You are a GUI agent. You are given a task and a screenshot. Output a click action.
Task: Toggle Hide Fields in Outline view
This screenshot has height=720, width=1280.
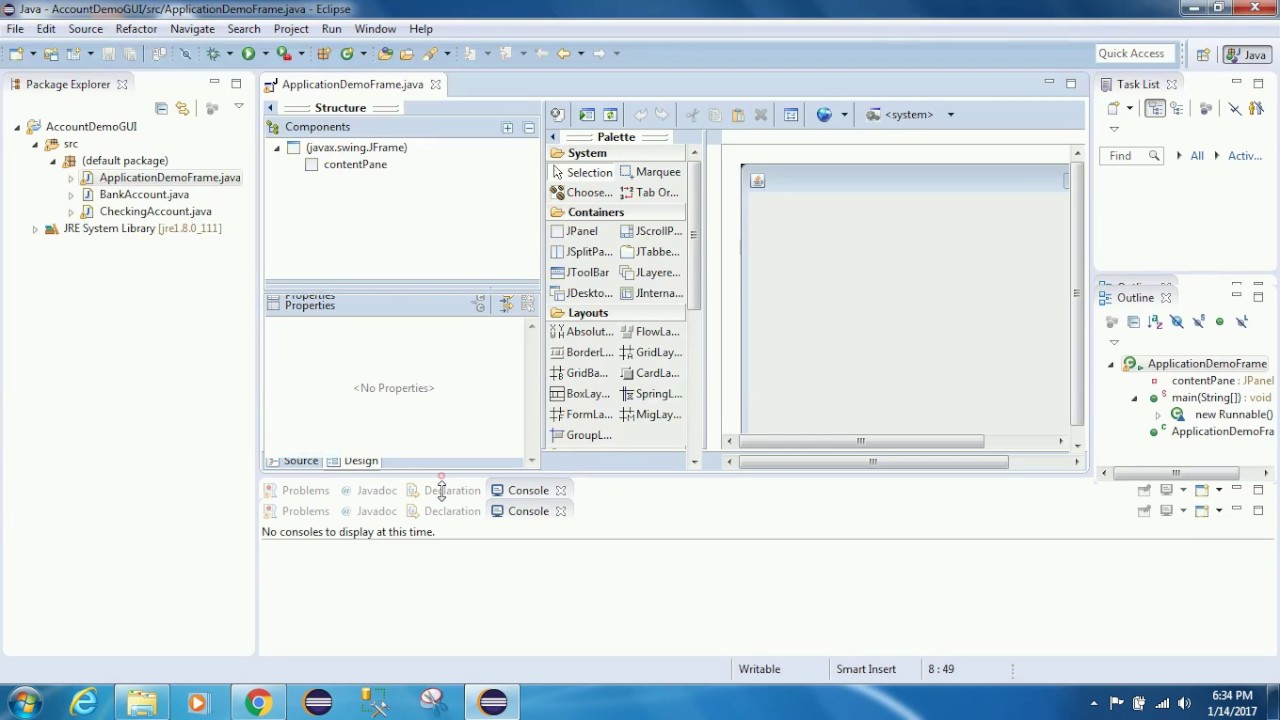click(x=1177, y=321)
